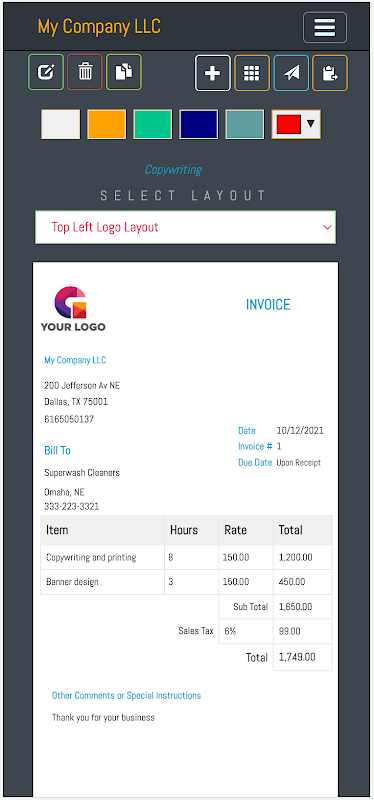Click the trash delete icon
Viewport: 374px width, 800px height.
pyautogui.click(x=85, y=72)
